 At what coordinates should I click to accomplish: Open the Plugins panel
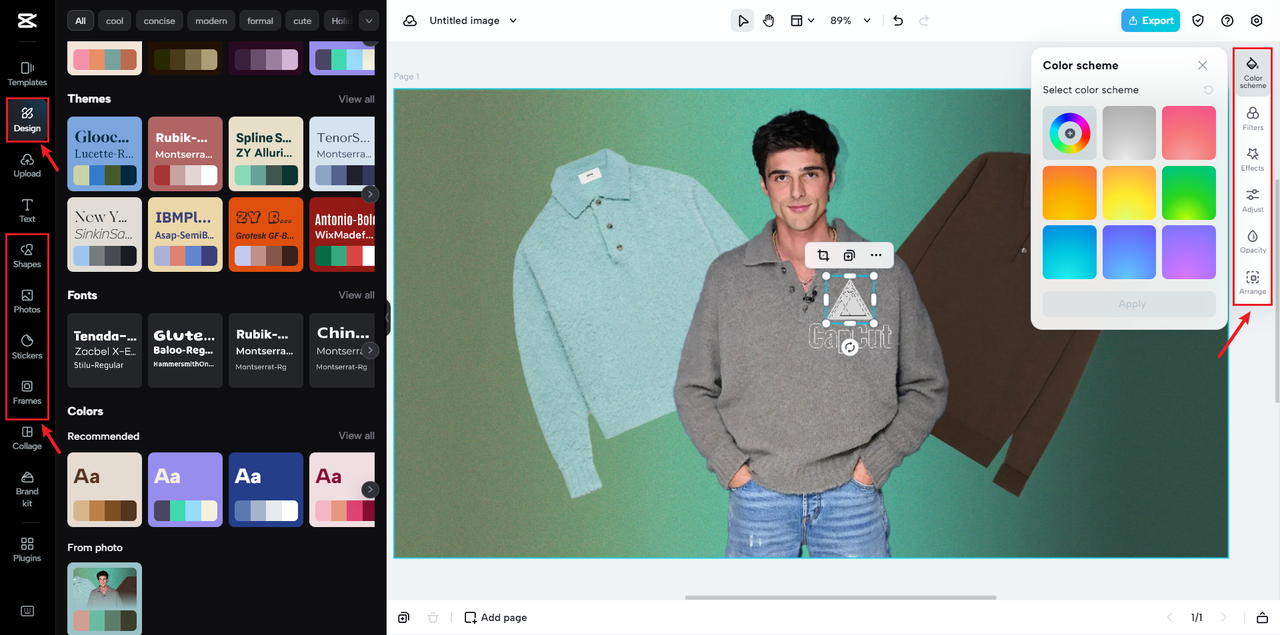click(27, 549)
